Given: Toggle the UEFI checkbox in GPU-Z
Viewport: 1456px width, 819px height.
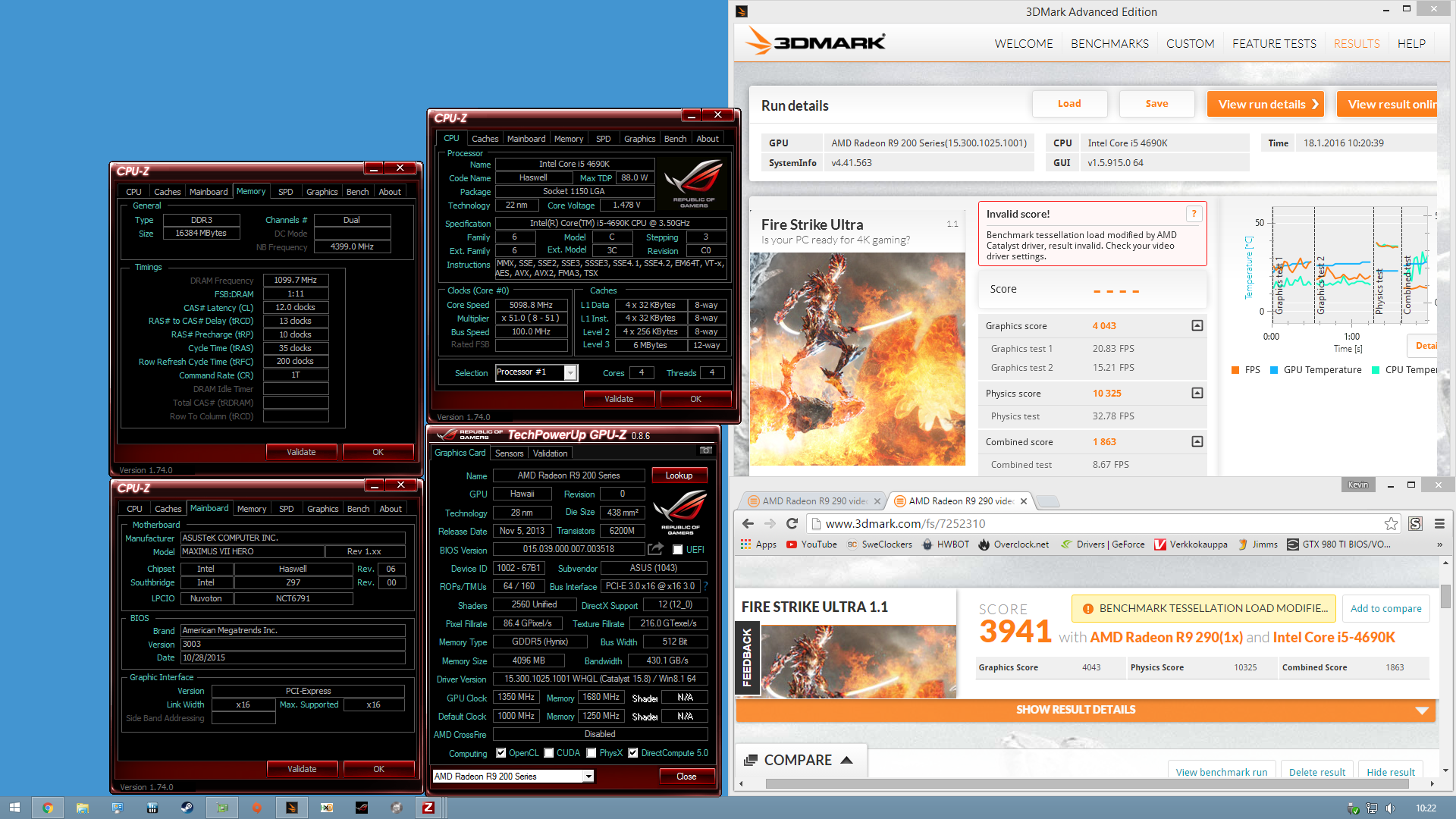Looking at the screenshot, I should pyautogui.click(x=677, y=550).
